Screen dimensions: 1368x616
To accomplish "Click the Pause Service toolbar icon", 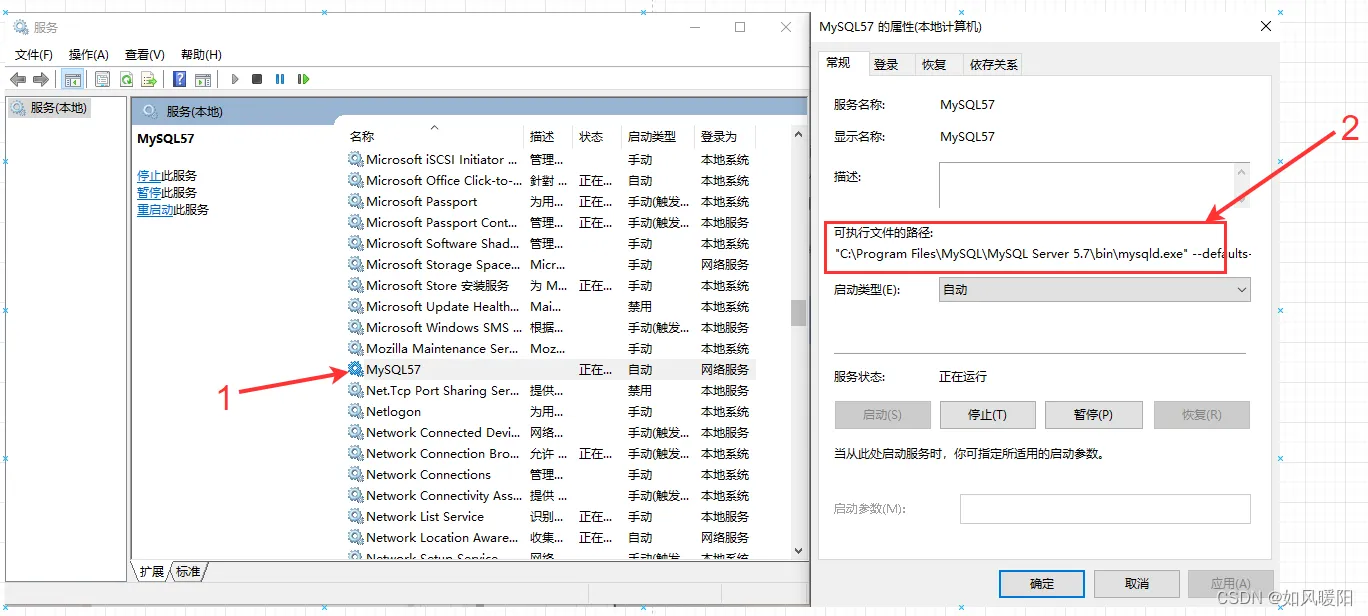I will pos(280,79).
